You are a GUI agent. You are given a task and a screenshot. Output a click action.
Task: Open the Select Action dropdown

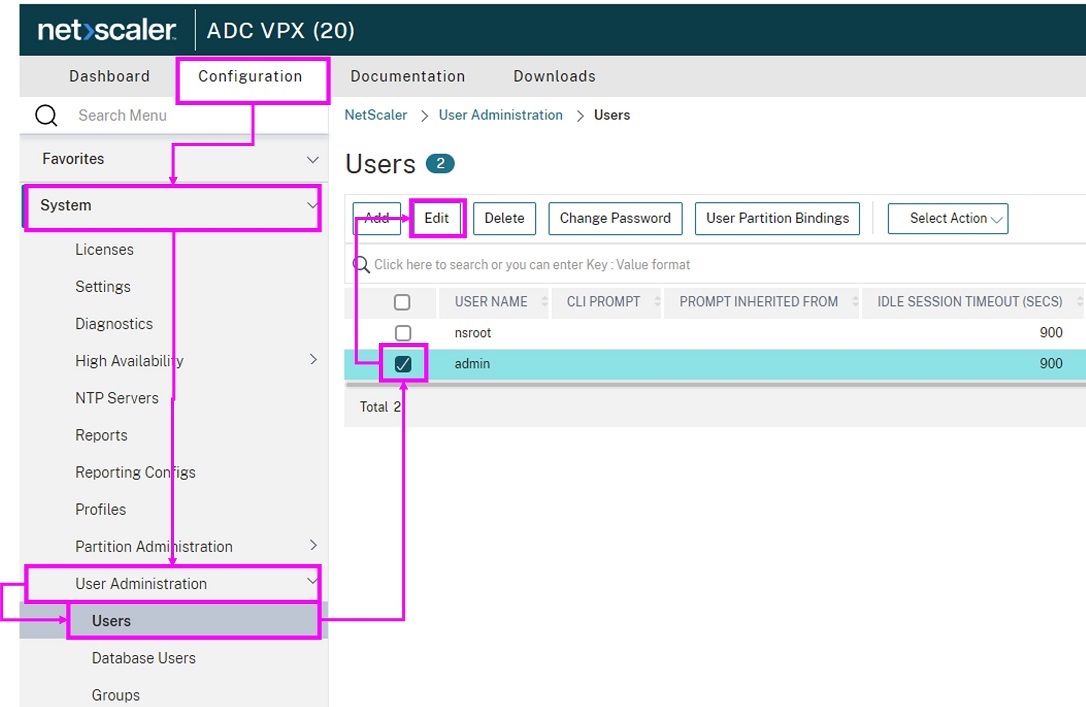(947, 218)
